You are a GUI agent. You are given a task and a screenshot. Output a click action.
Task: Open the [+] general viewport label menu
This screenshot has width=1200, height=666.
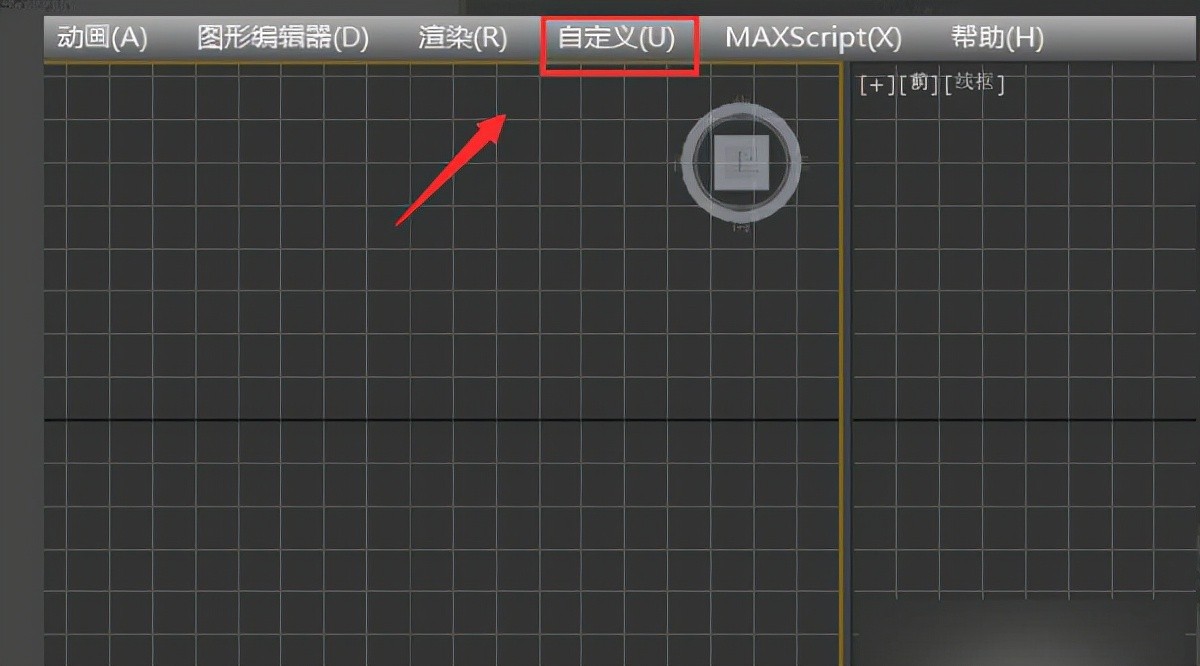click(x=877, y=85)
